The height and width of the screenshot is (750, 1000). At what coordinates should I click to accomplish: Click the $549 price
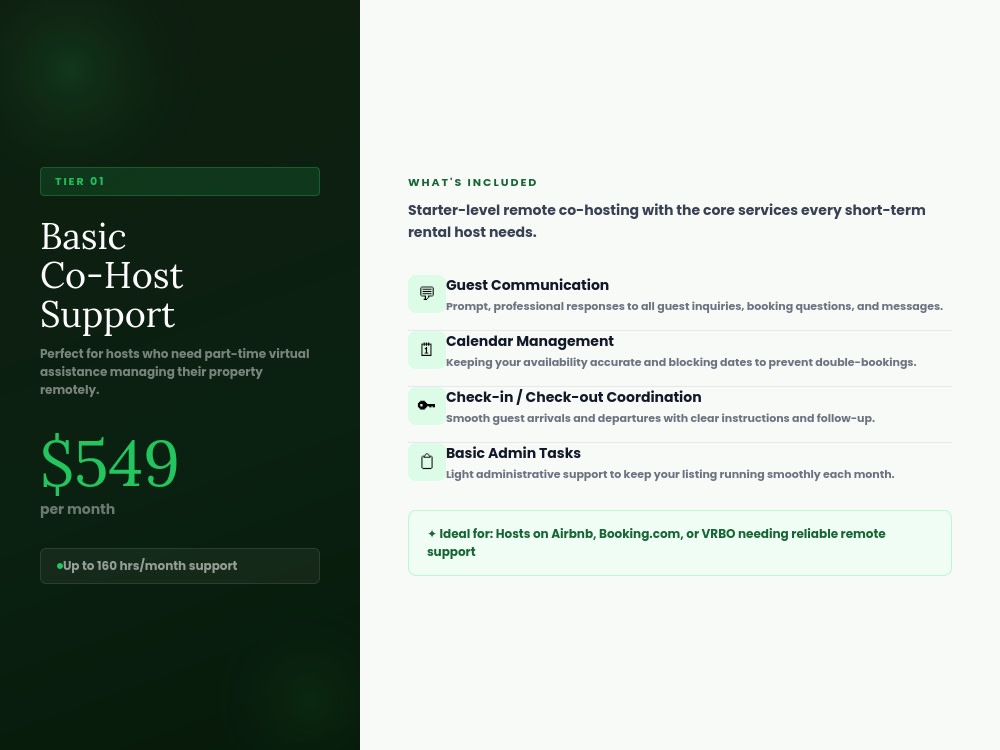tap(109, 462)
